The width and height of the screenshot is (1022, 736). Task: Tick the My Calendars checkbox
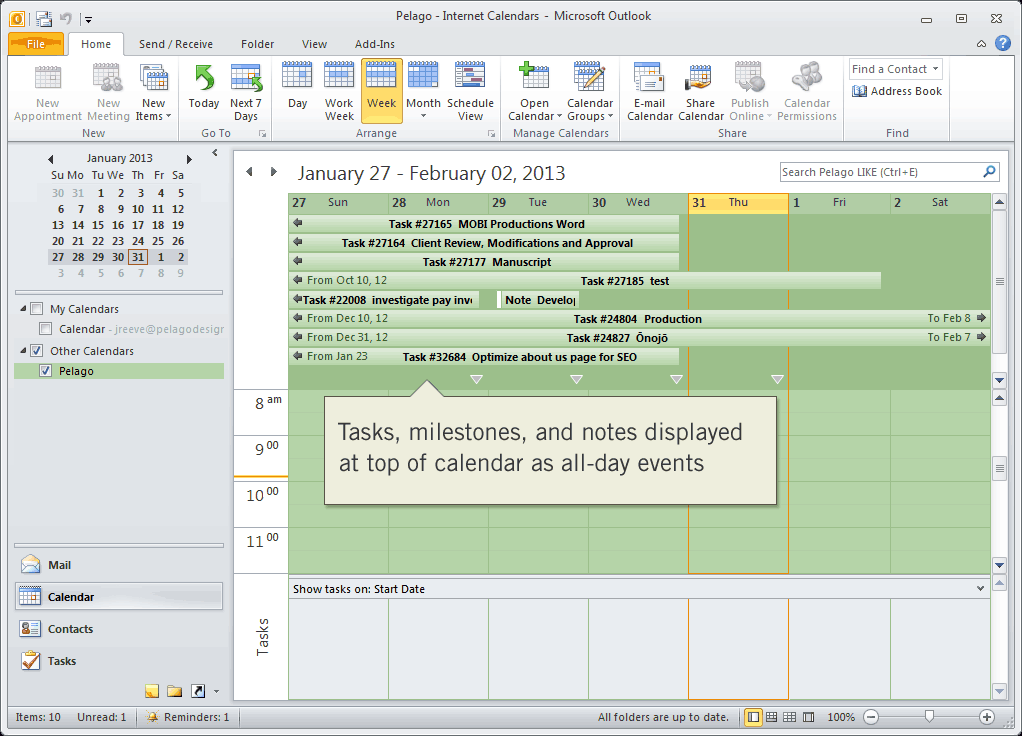37,308
